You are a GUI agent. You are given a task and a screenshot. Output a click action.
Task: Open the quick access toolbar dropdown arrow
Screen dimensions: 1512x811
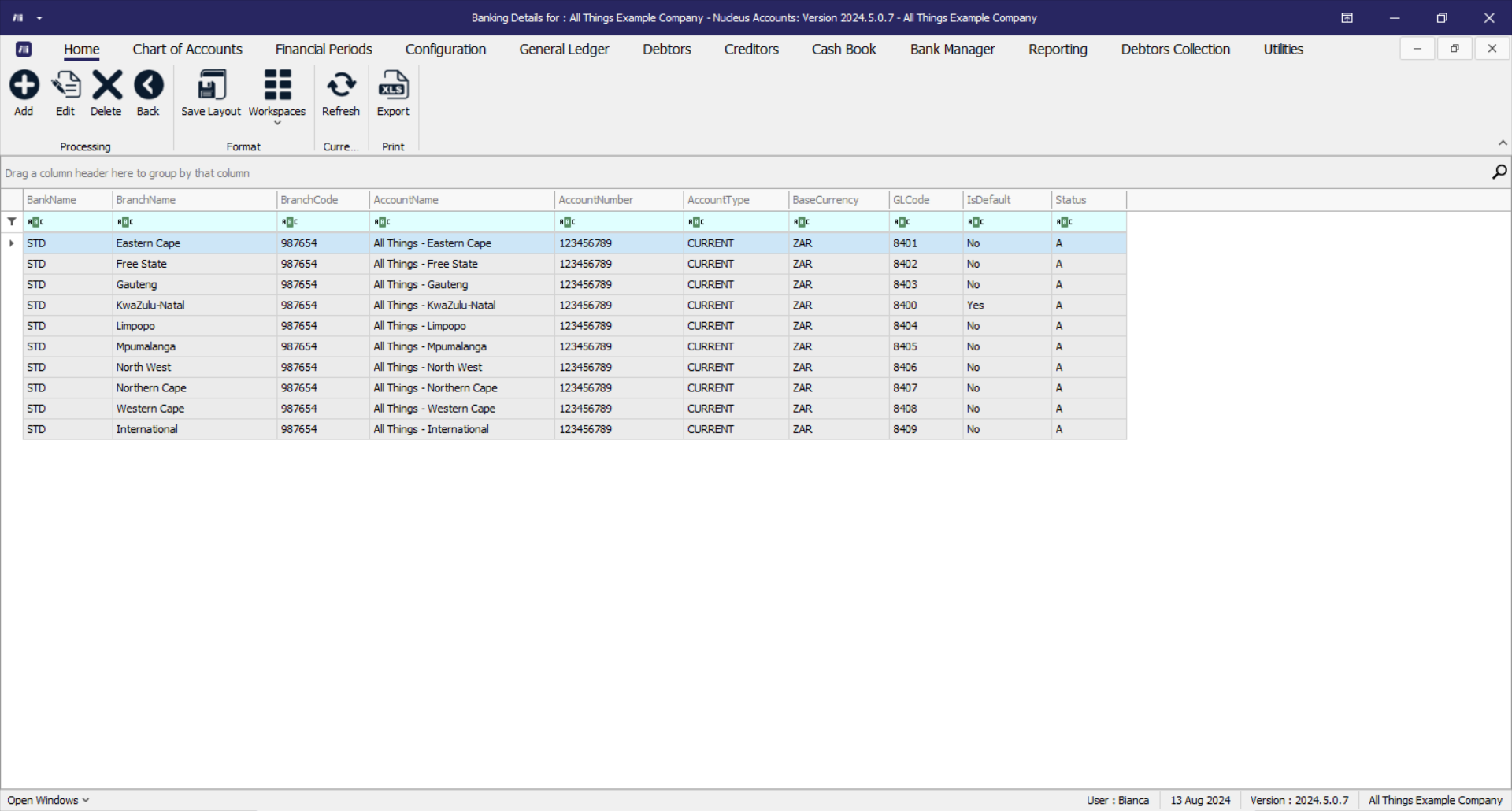39,18
